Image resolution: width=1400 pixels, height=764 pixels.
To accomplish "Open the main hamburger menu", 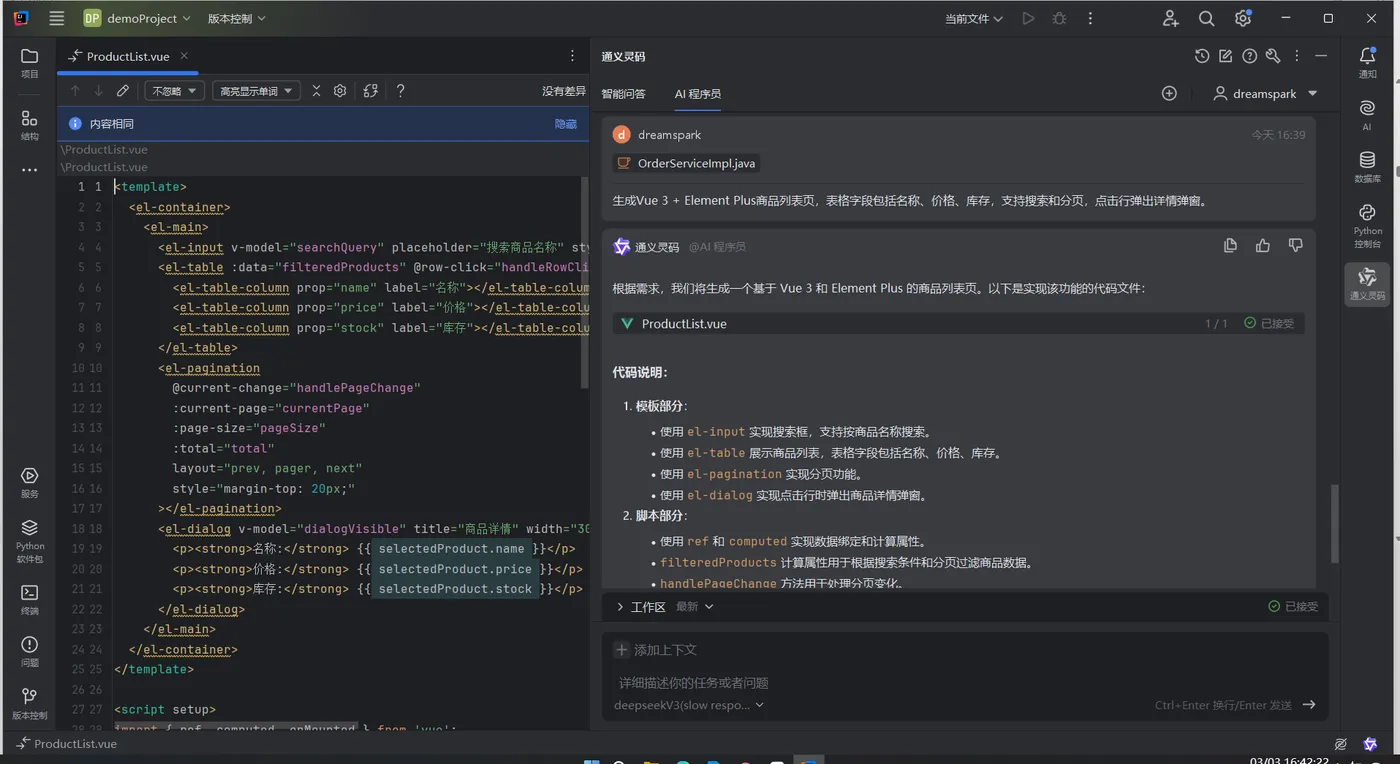I will (x=57, y=18).
